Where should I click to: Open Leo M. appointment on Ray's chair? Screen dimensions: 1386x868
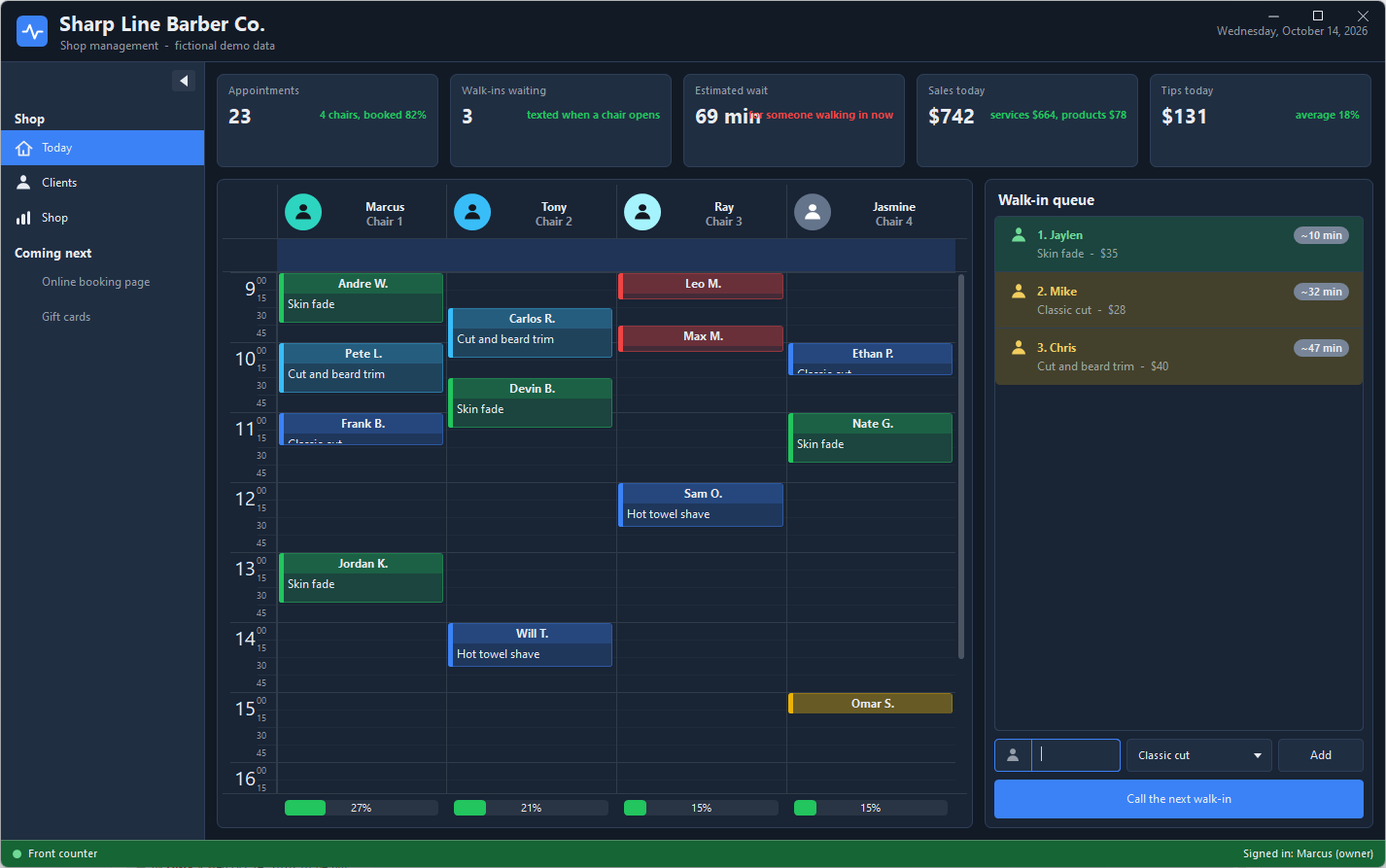click(700, 286)
